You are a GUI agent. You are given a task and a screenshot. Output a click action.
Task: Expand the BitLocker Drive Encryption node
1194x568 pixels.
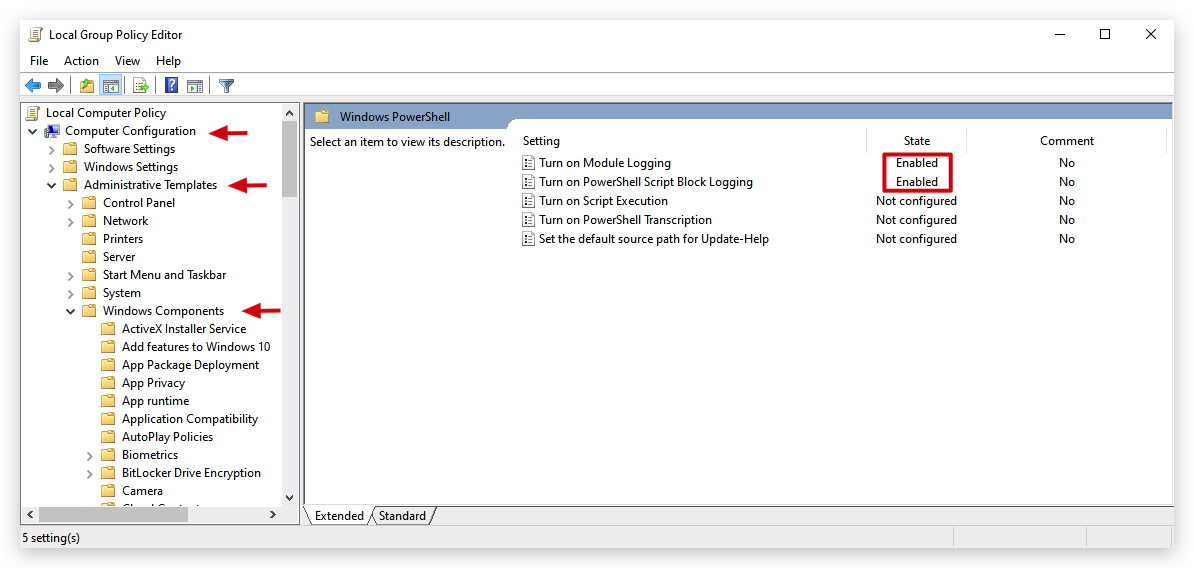89,474
